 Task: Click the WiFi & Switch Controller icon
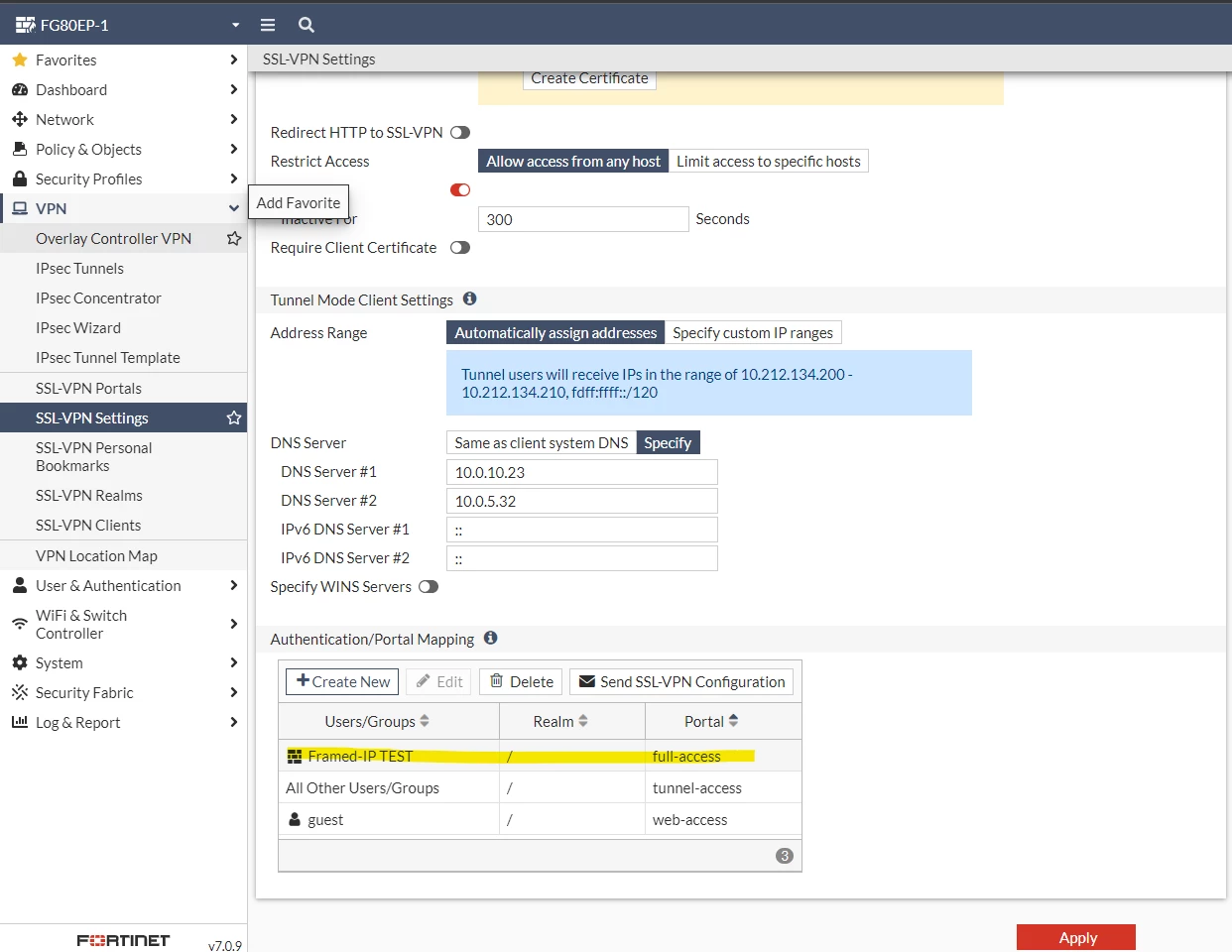[x=20, y=624]
